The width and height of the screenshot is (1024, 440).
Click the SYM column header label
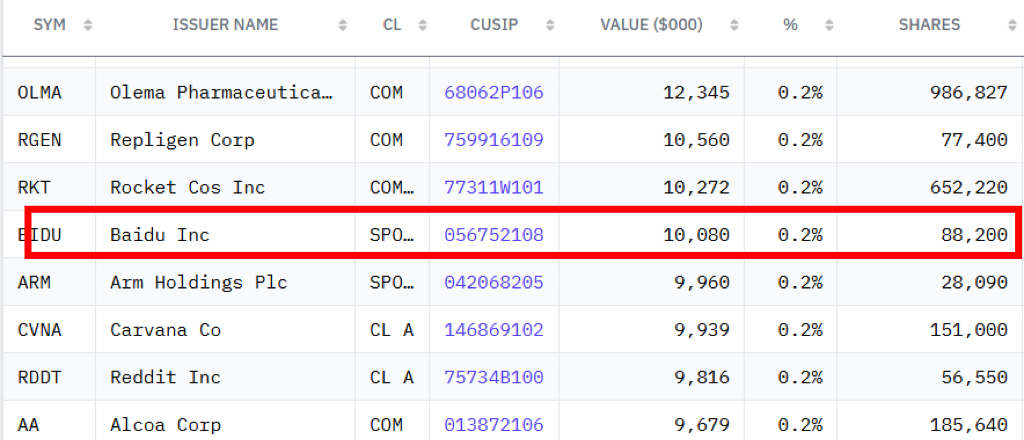point(50,25)
